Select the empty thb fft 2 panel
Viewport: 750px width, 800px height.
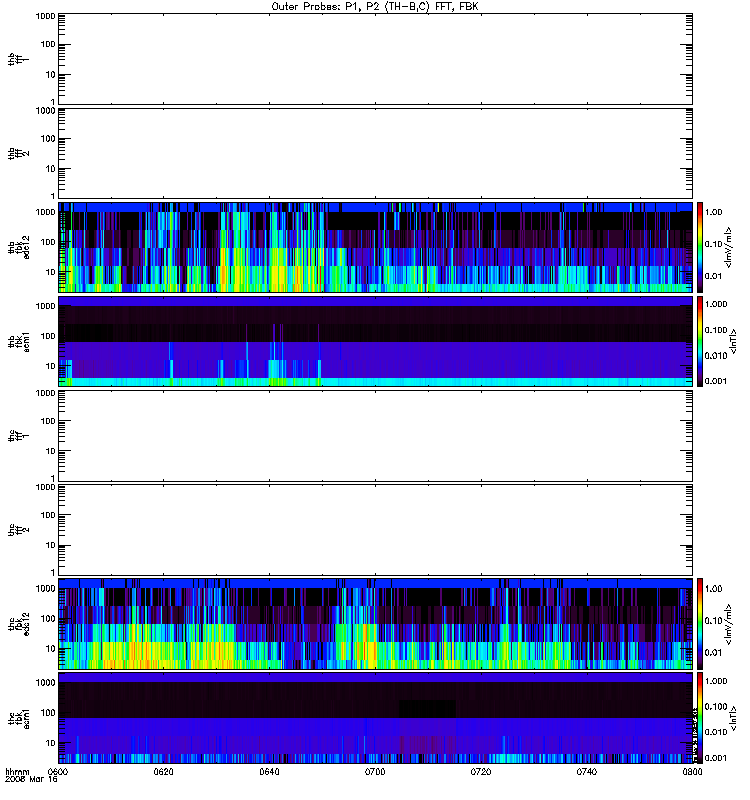[375, 153]
